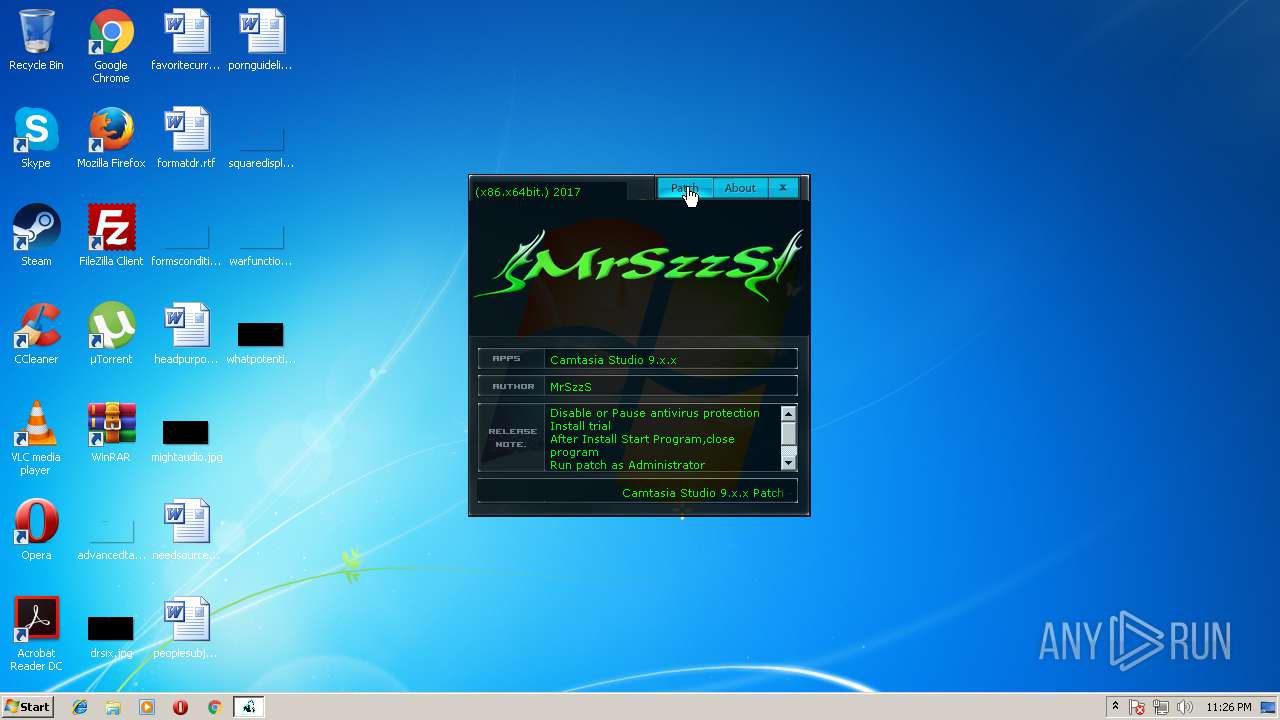
Task: Click 'Run patch as Administrator' line
Action: point(627,465)
